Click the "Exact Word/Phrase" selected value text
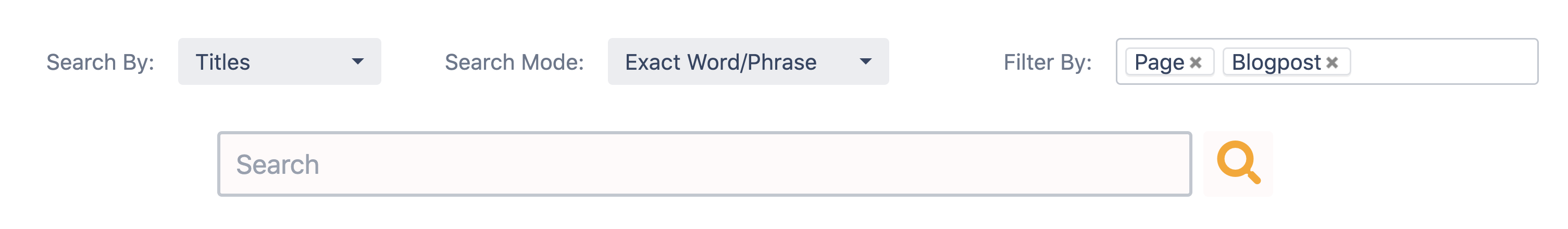The width and height of the screenshot is (1568, 229). (720, 62)
